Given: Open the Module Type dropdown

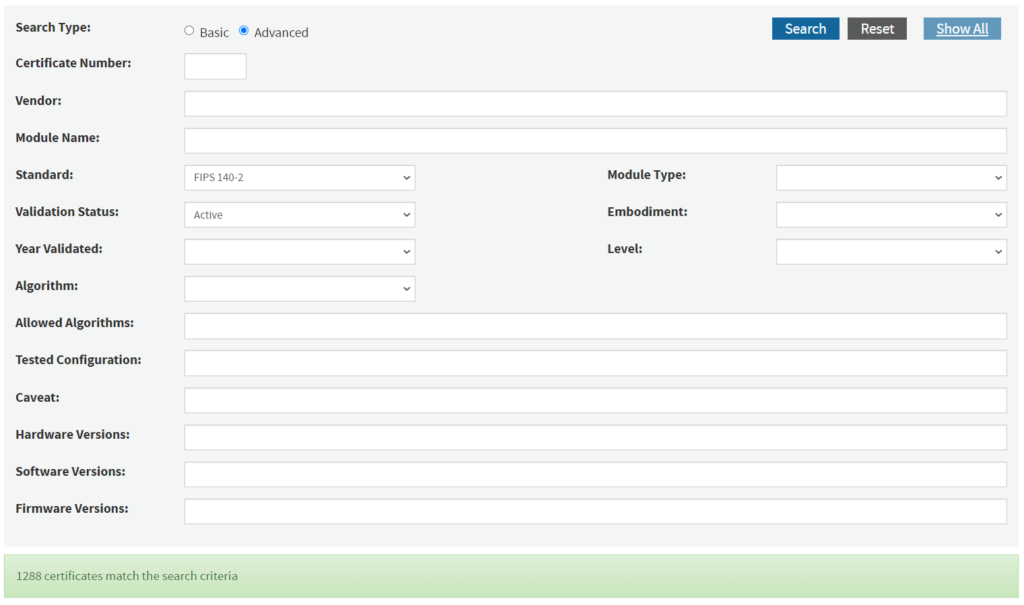Looking at the screenshot, I should [x=891, y=178].
